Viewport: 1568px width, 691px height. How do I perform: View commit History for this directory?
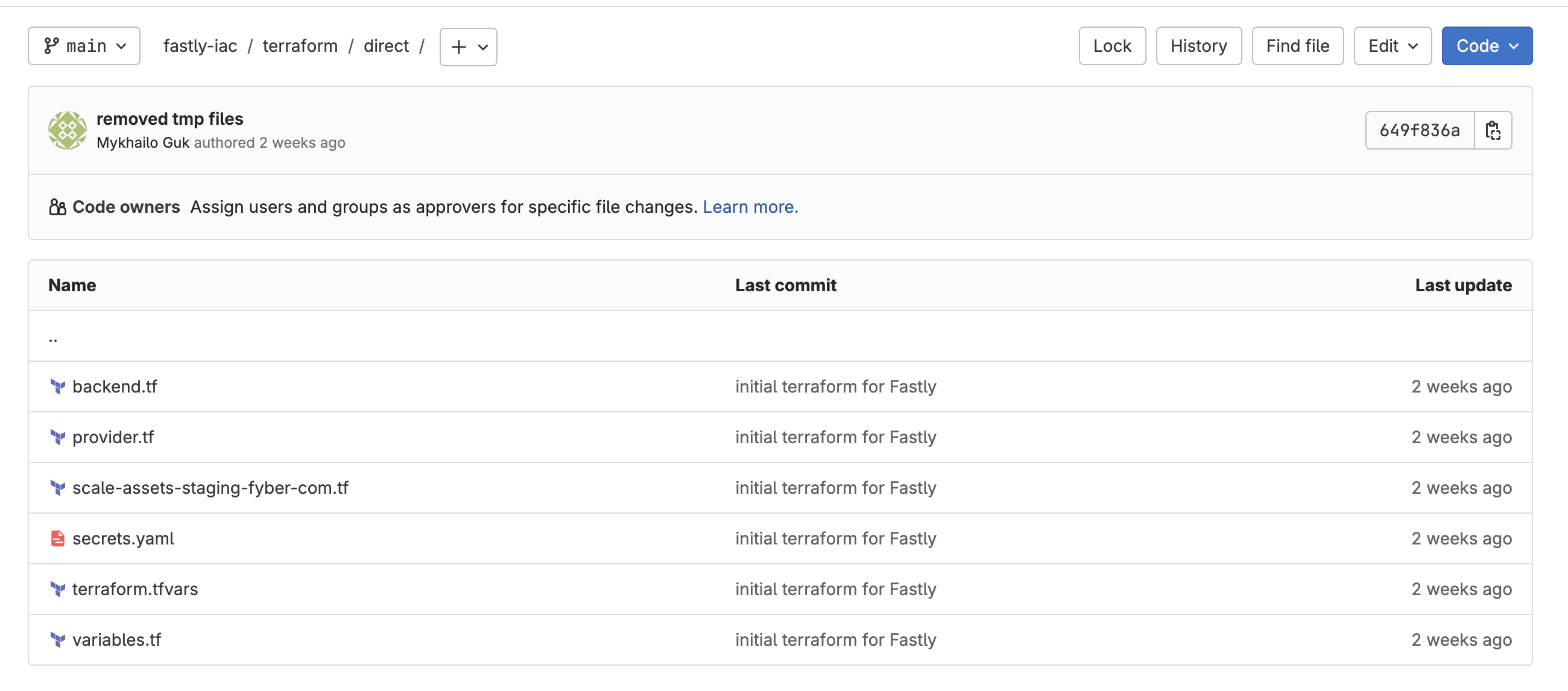pos(1198,46)
